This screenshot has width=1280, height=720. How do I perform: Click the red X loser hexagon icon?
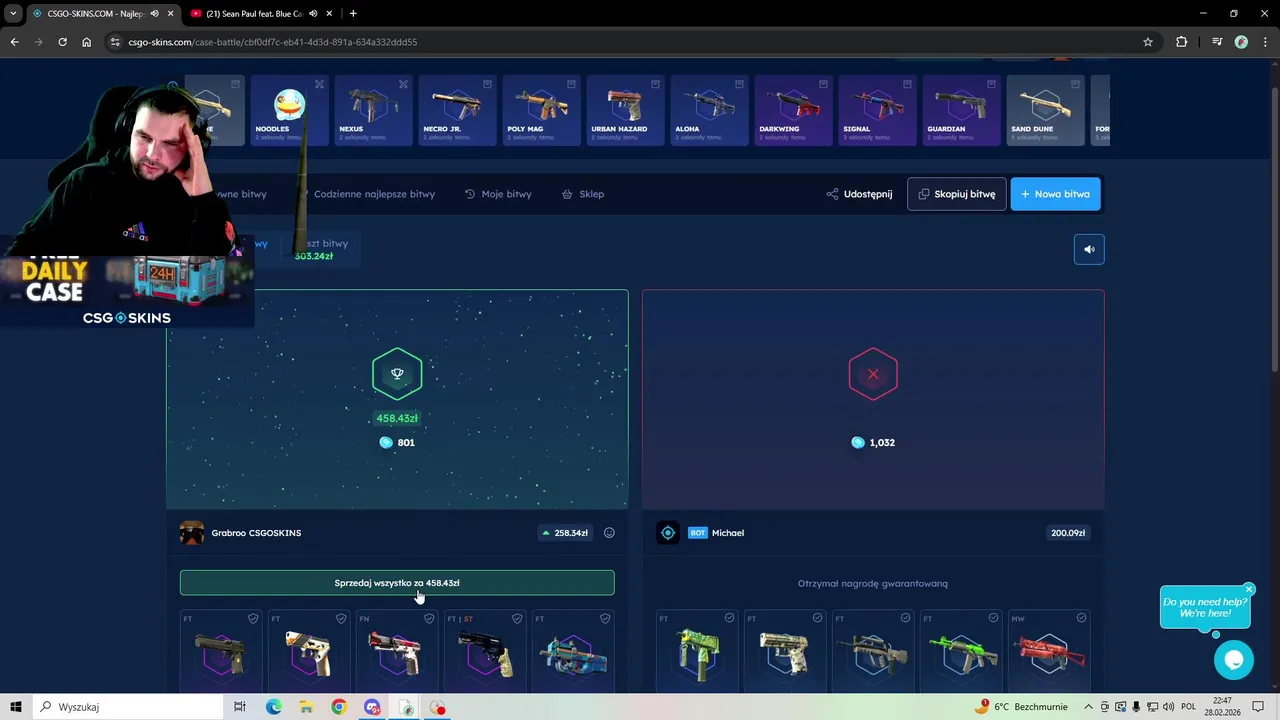coord(873,374)
